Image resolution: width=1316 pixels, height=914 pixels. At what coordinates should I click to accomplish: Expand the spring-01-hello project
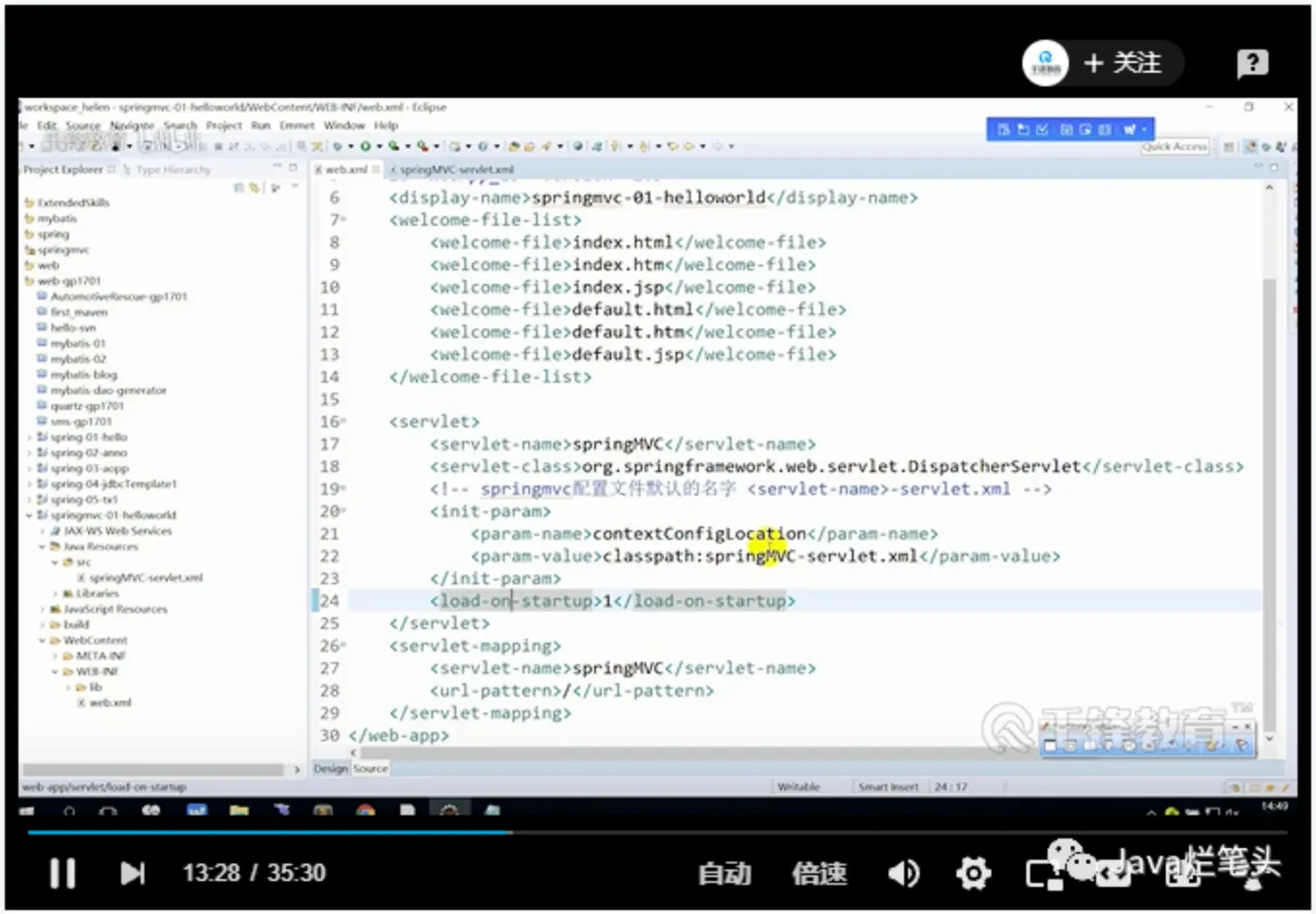coord(30,437)
